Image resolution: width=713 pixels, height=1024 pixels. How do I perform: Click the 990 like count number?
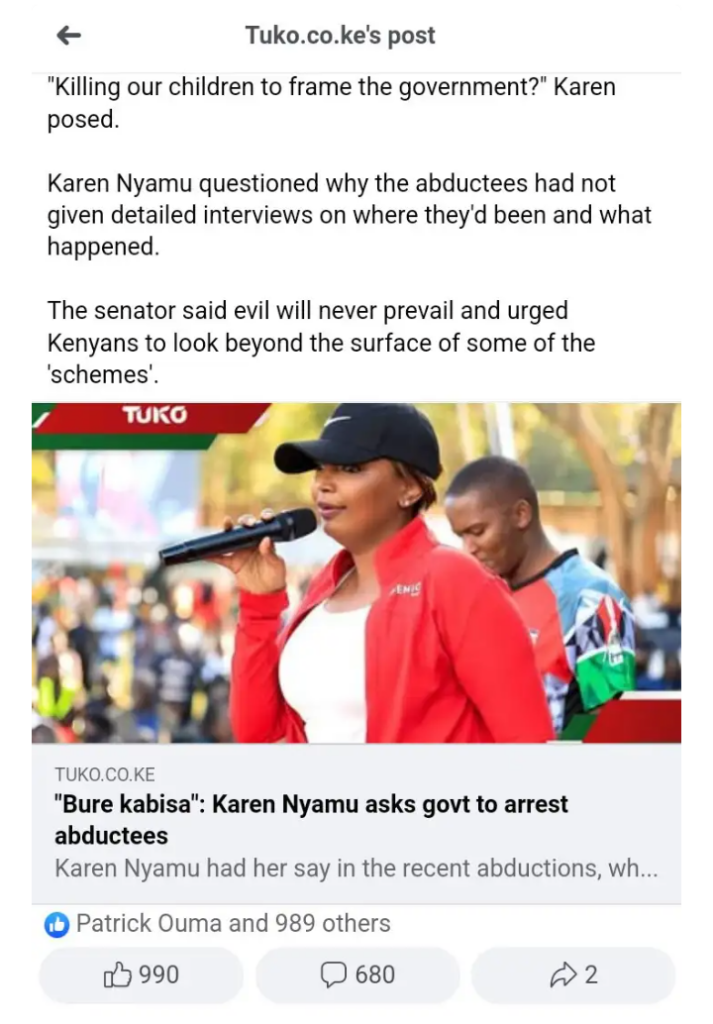(x=159, y=975)
